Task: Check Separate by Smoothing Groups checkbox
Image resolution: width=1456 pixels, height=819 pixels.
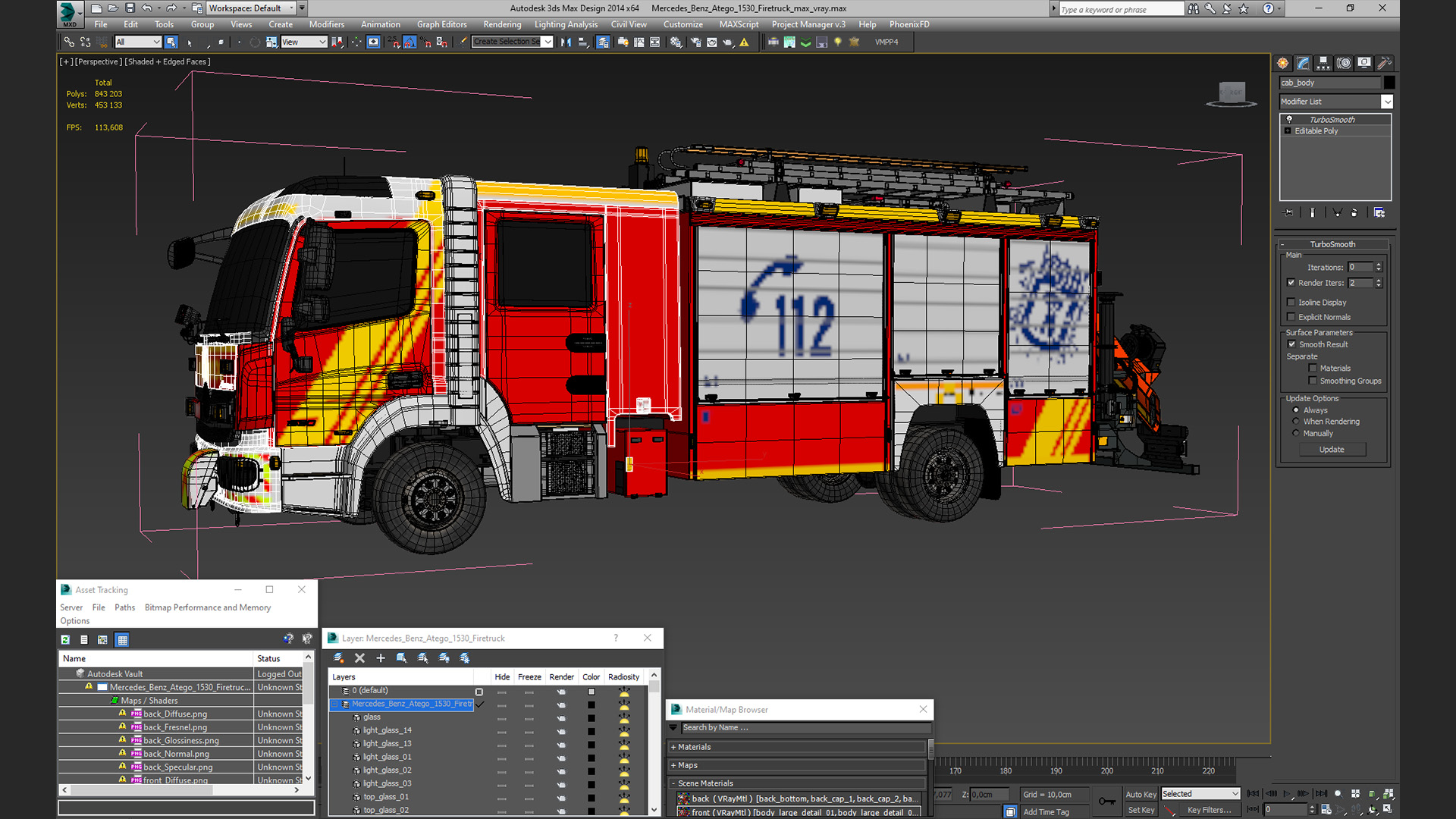Action: 1313,381
